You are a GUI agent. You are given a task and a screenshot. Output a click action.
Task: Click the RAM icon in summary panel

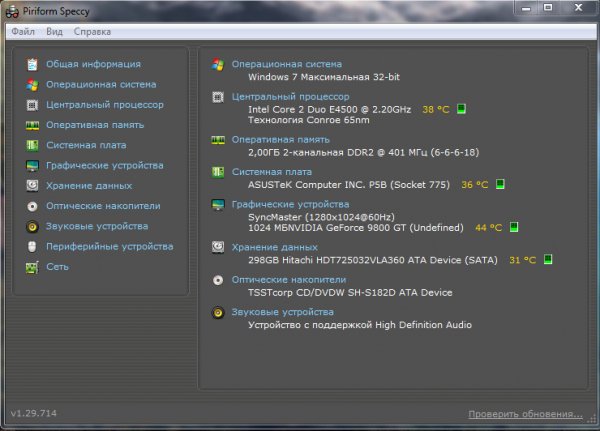click(218, 140)
